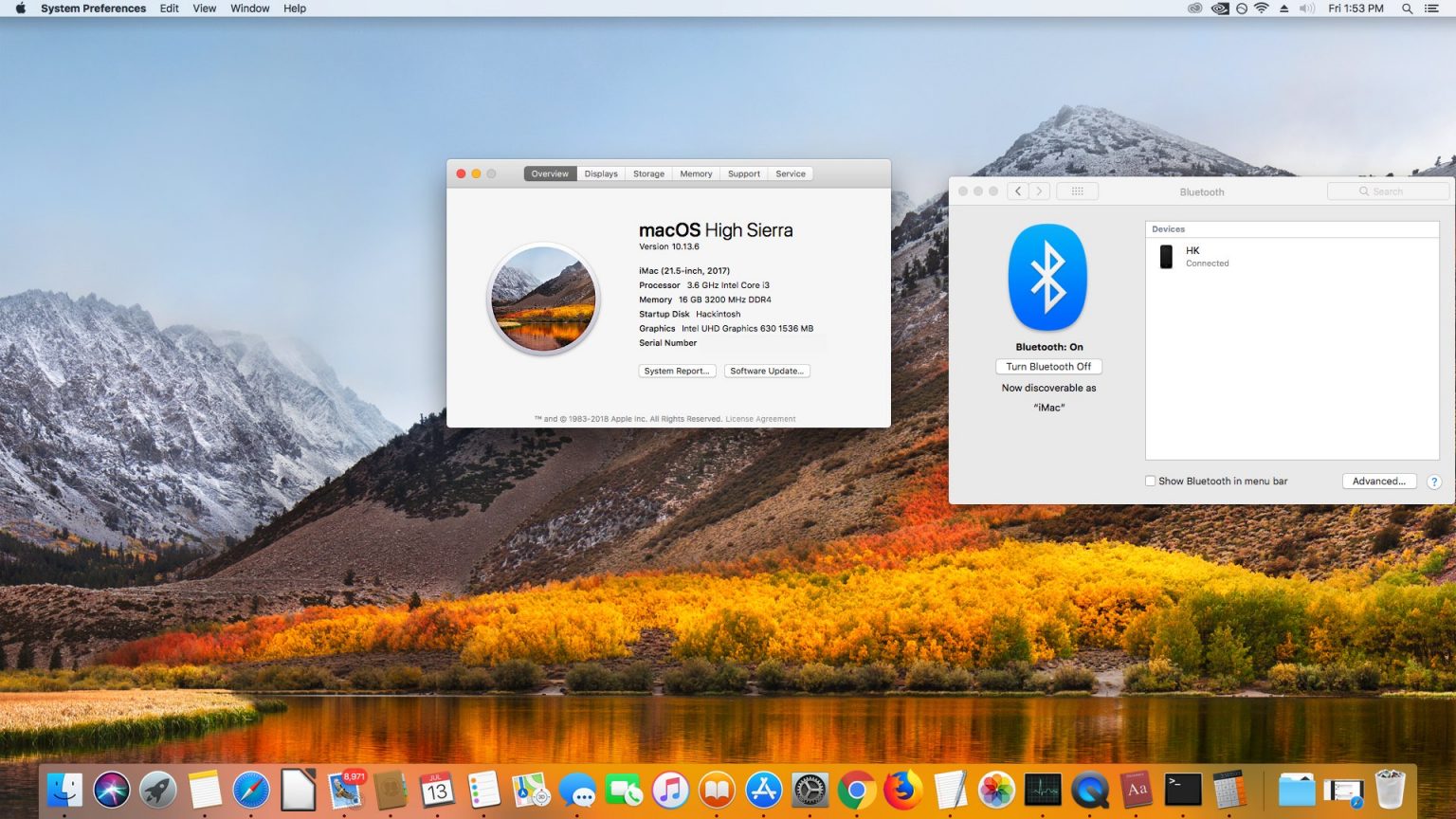This screenshot has height=819, width=1456.
Task: Click NVIDIA icon in menu bar
Action: (x=1220, y=9)
